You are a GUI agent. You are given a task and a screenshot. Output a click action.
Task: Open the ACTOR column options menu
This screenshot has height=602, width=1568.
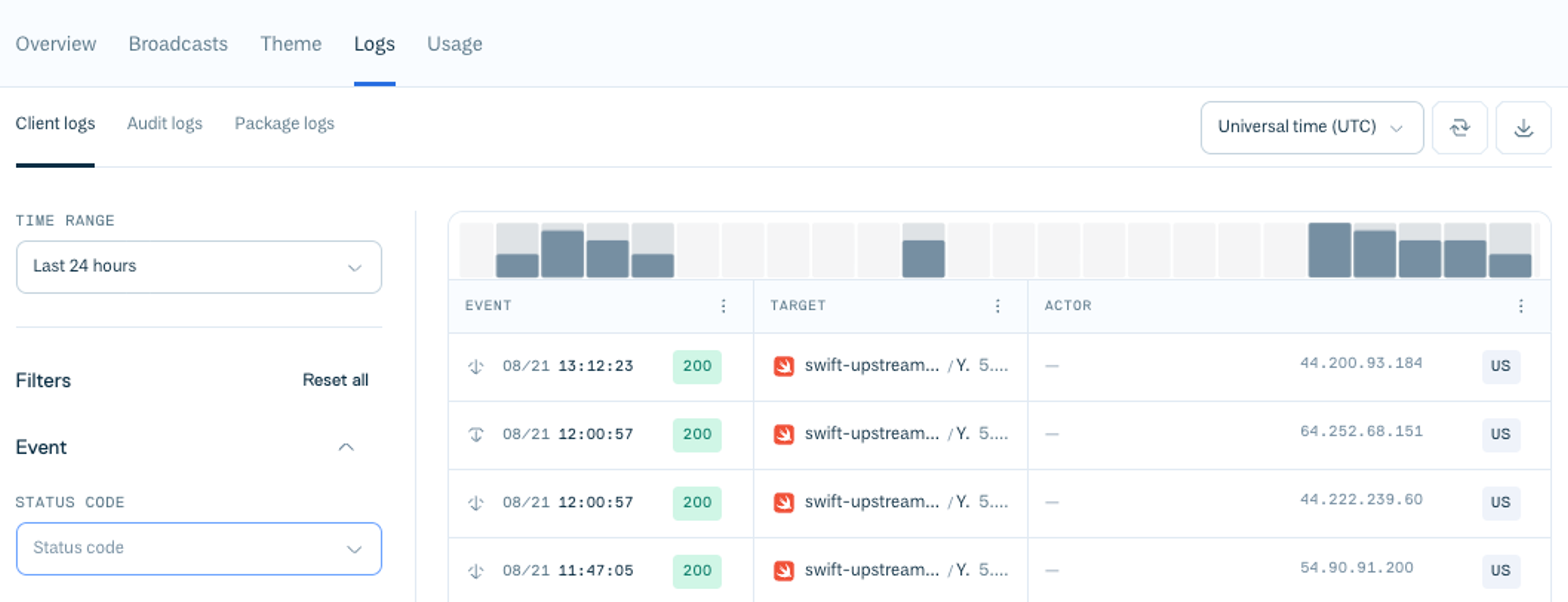point(1521,305)
